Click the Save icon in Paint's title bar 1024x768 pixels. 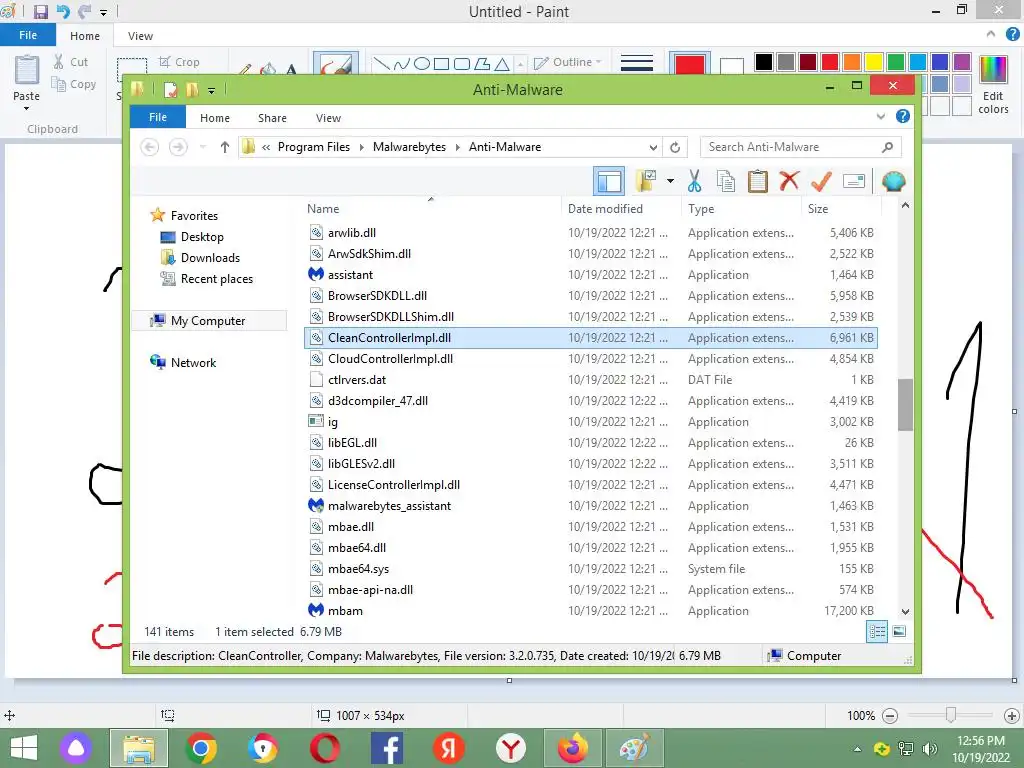(40, 12)
